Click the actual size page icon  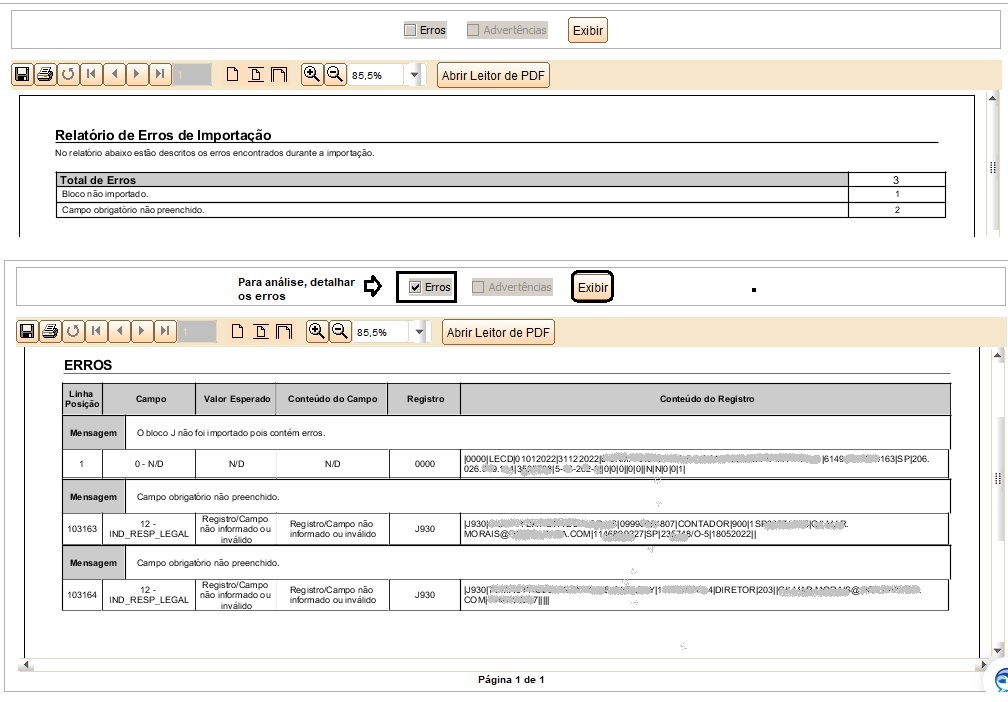tap(234, 75)
